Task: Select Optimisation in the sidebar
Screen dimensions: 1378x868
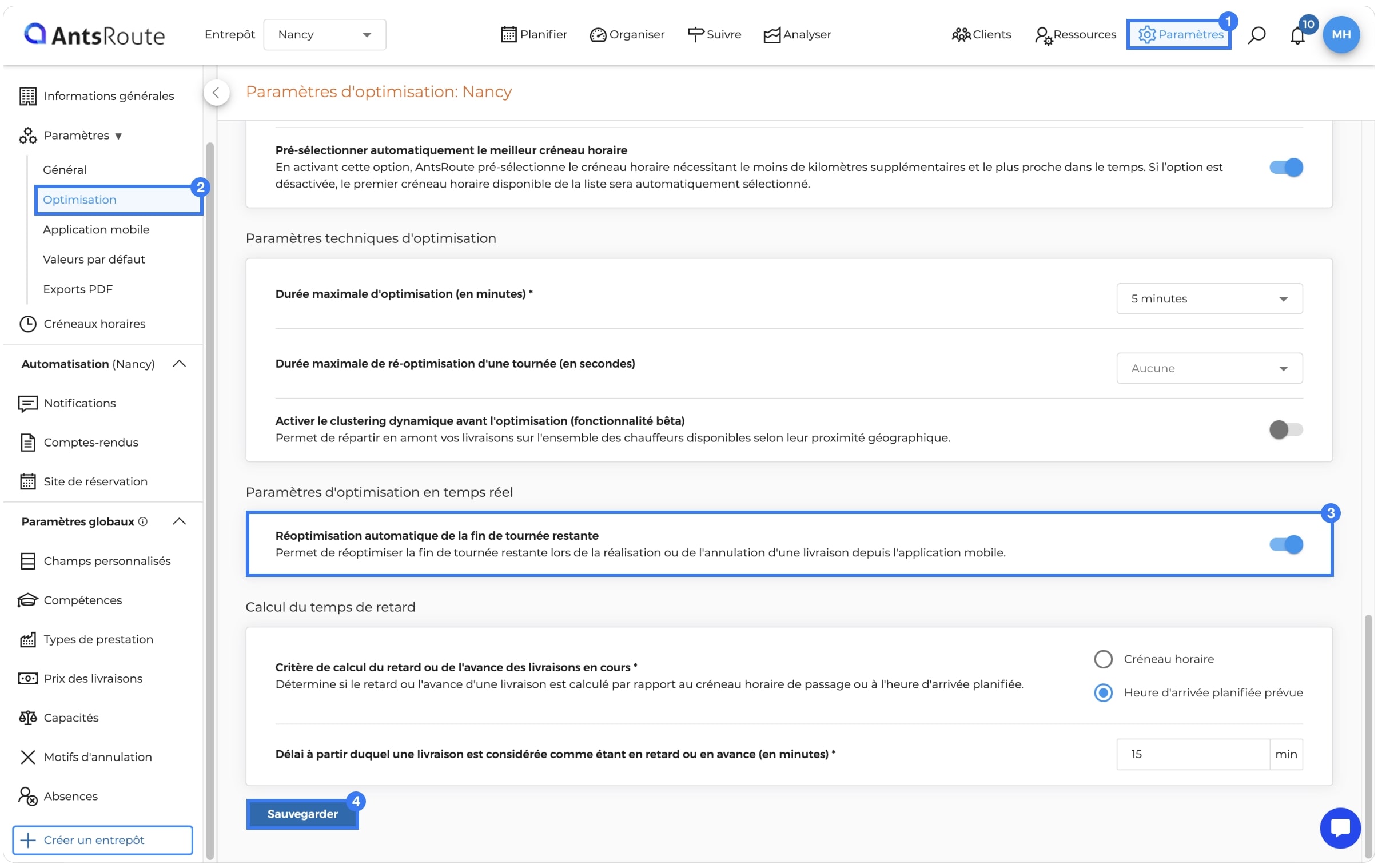Action: click(x=118, y=200)
